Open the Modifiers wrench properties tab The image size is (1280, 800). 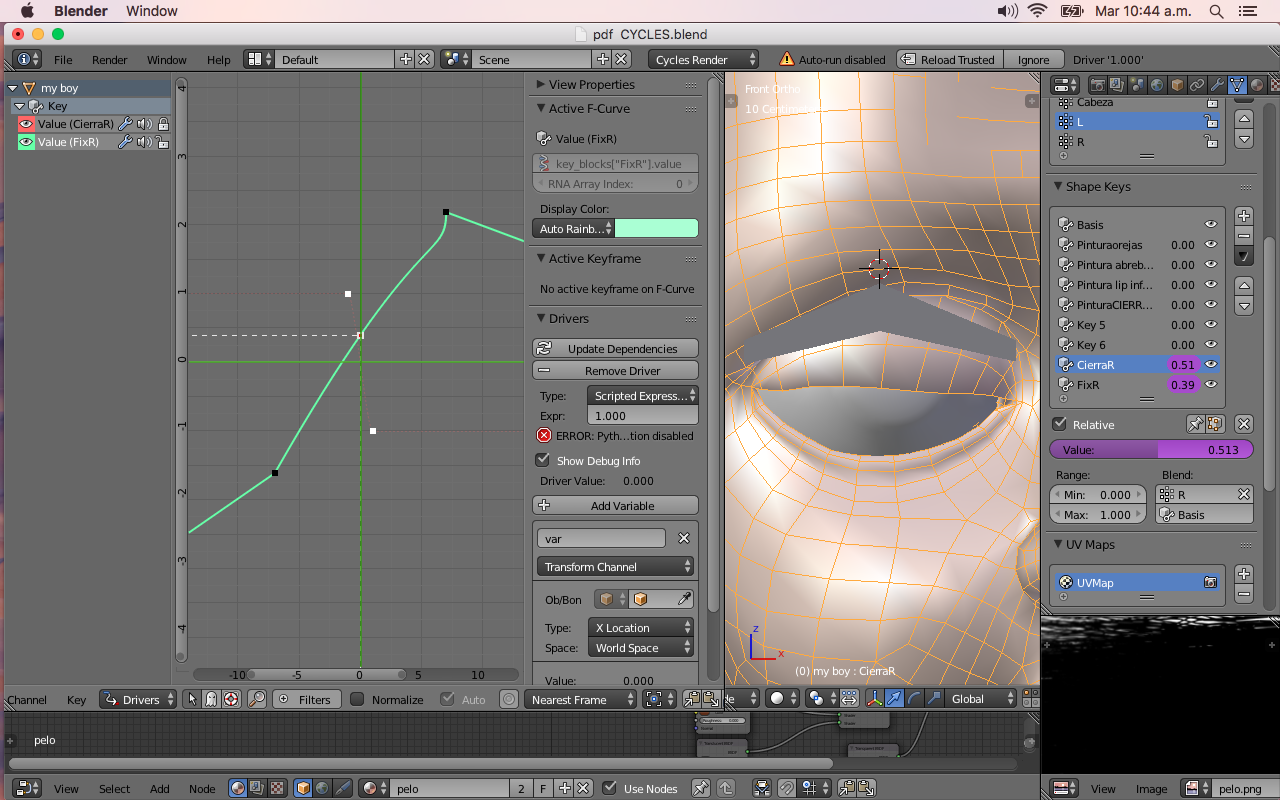click(x=1217, y=85)
